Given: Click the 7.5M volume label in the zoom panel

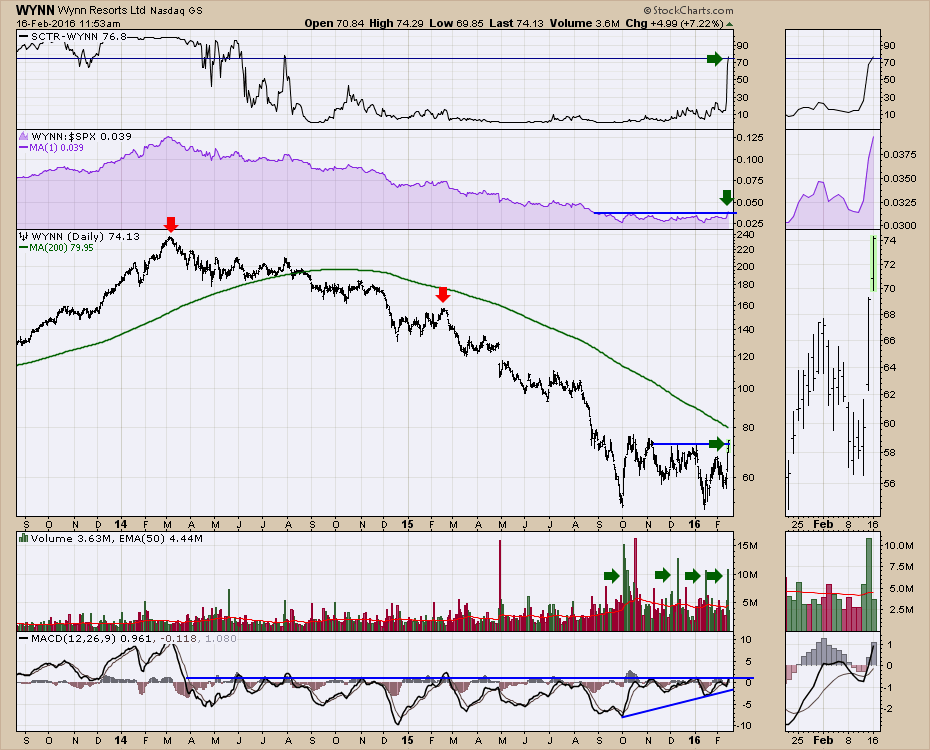Looking at the screenshot, I should point(901,567).
